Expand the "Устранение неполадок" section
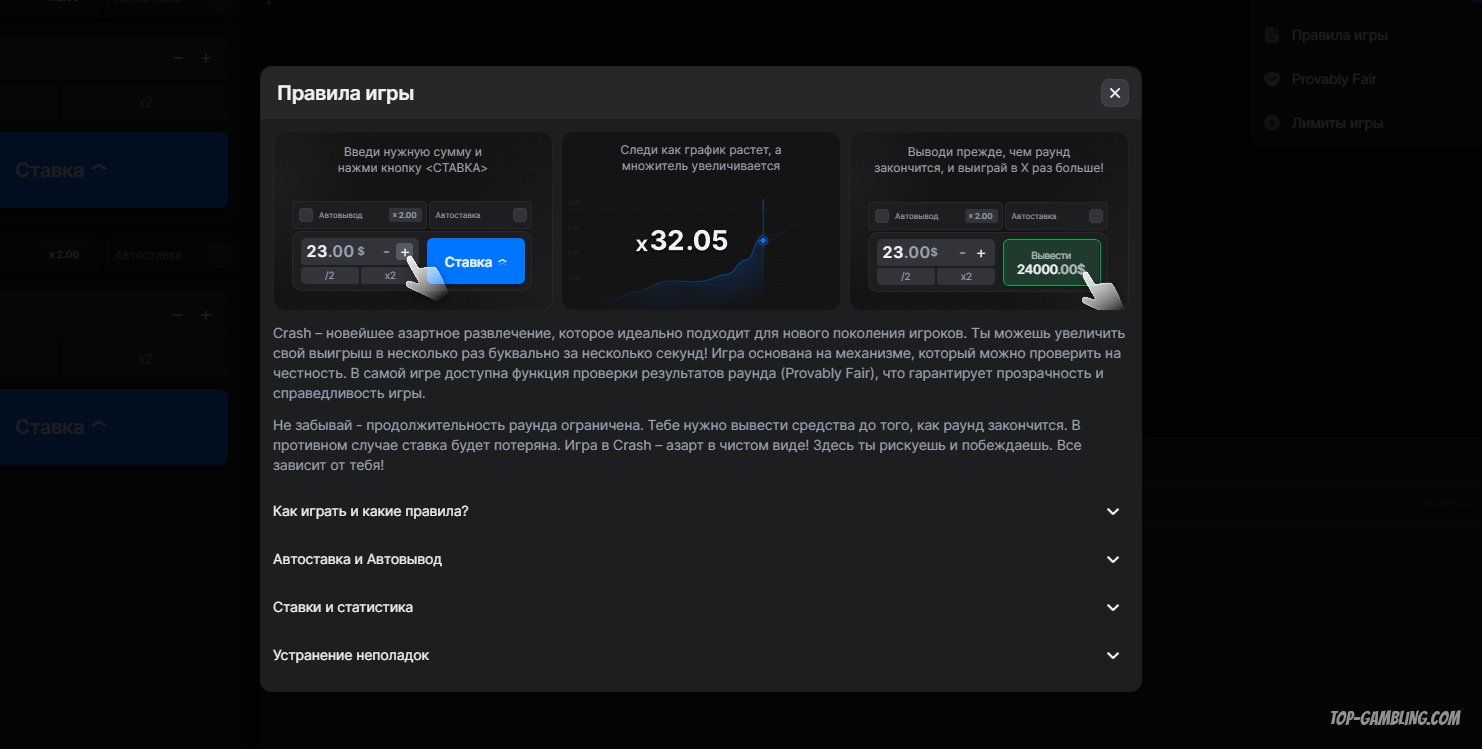This screenshot has height=749, width=1482. [699, 655]
